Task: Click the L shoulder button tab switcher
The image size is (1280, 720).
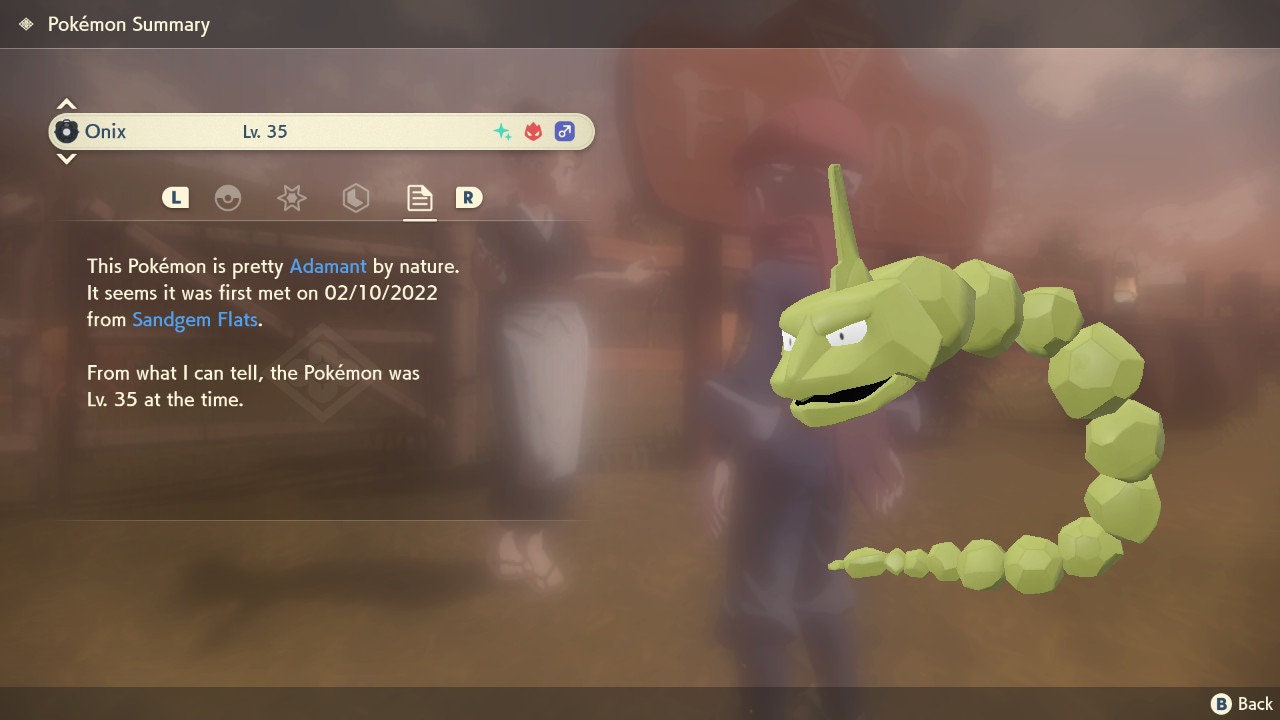Action: click(176, 198)
